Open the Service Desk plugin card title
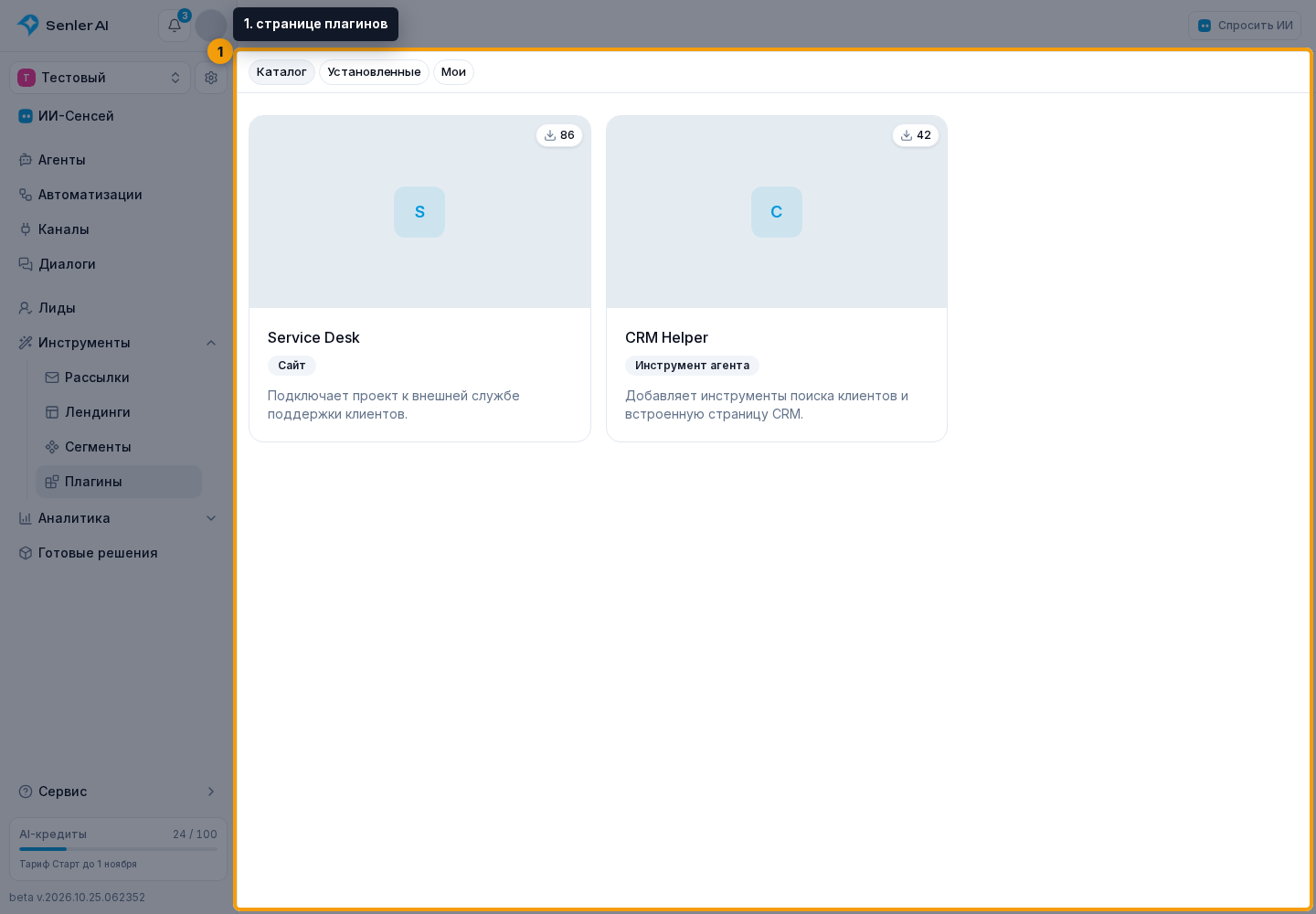Screen dimensions: 1316x914 (313, 338)
